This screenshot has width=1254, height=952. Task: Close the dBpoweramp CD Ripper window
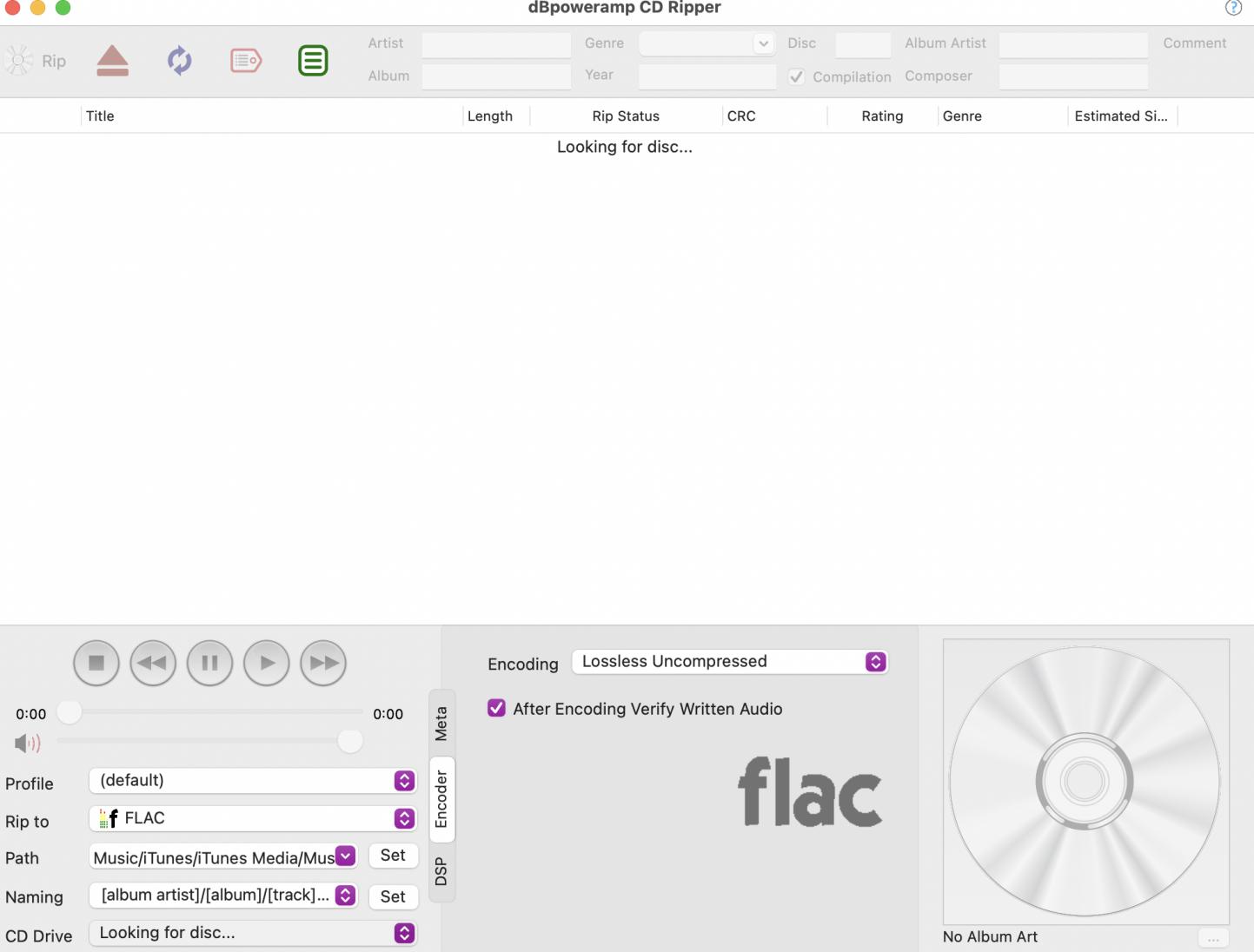pyautogui.click(x=12, y=8)
